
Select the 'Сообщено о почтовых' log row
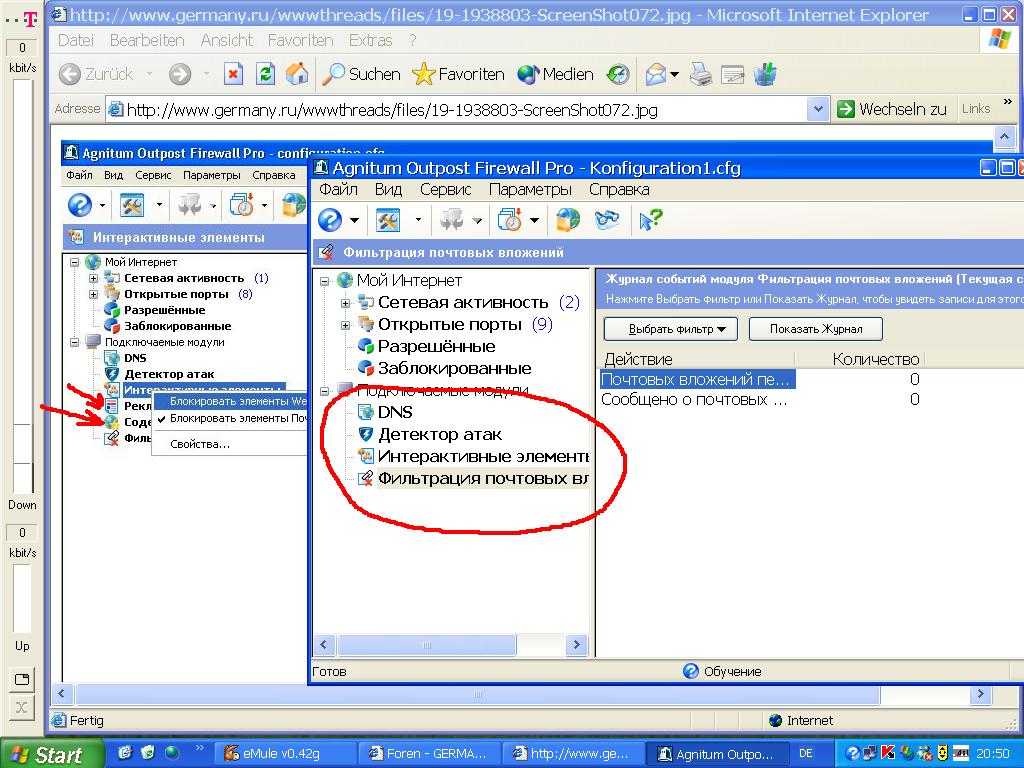694,400
